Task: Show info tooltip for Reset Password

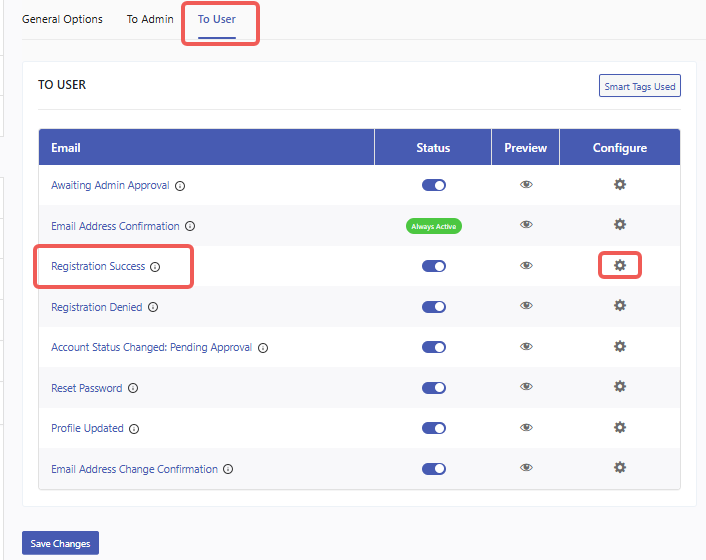Action: (133, 388)
